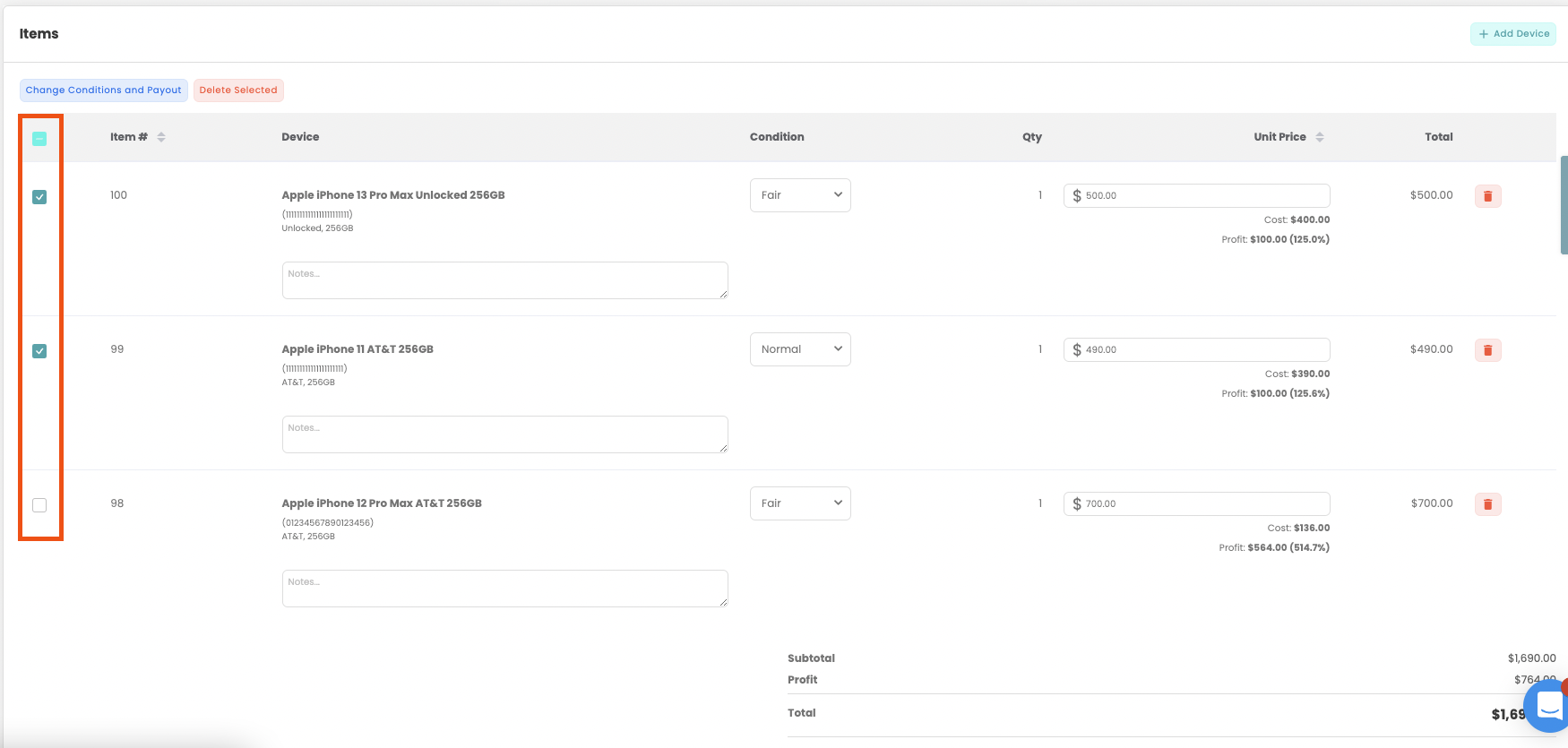
Task: Click Delete Selected button
Action: [238, 90]
